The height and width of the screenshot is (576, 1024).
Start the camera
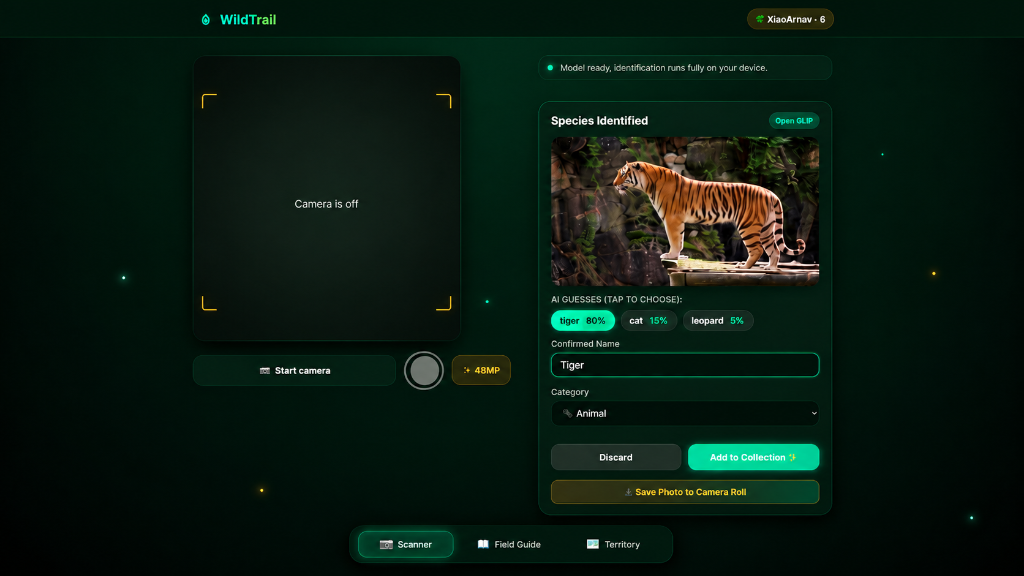click(295, 370)
